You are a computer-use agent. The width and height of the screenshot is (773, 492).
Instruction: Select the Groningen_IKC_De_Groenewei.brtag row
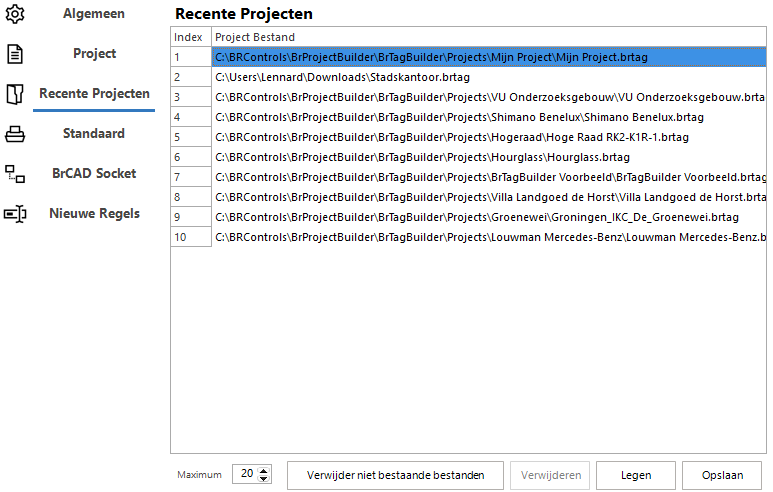pyautogui.click(x=489, y=217)
